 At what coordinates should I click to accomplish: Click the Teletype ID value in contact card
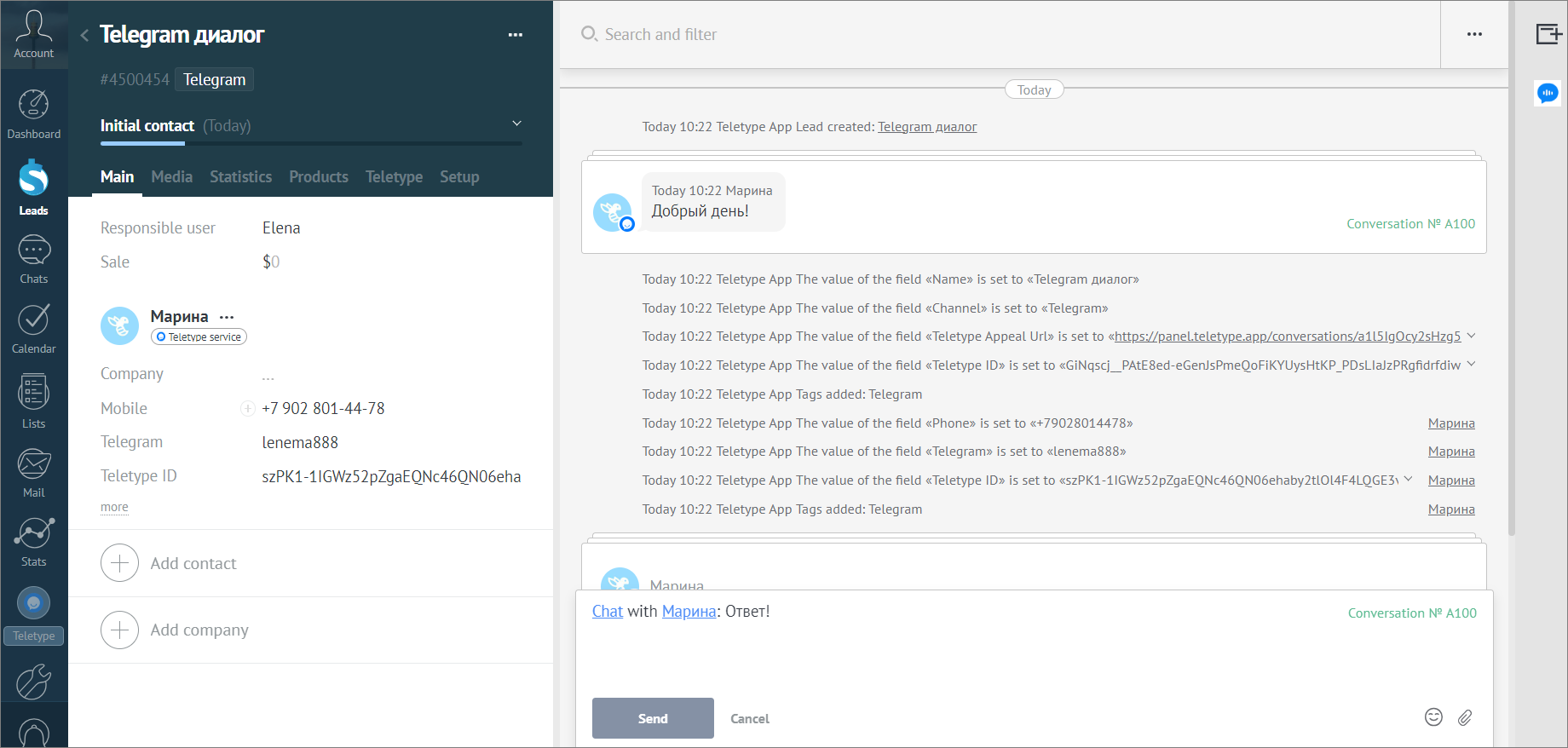click(391, 477)
